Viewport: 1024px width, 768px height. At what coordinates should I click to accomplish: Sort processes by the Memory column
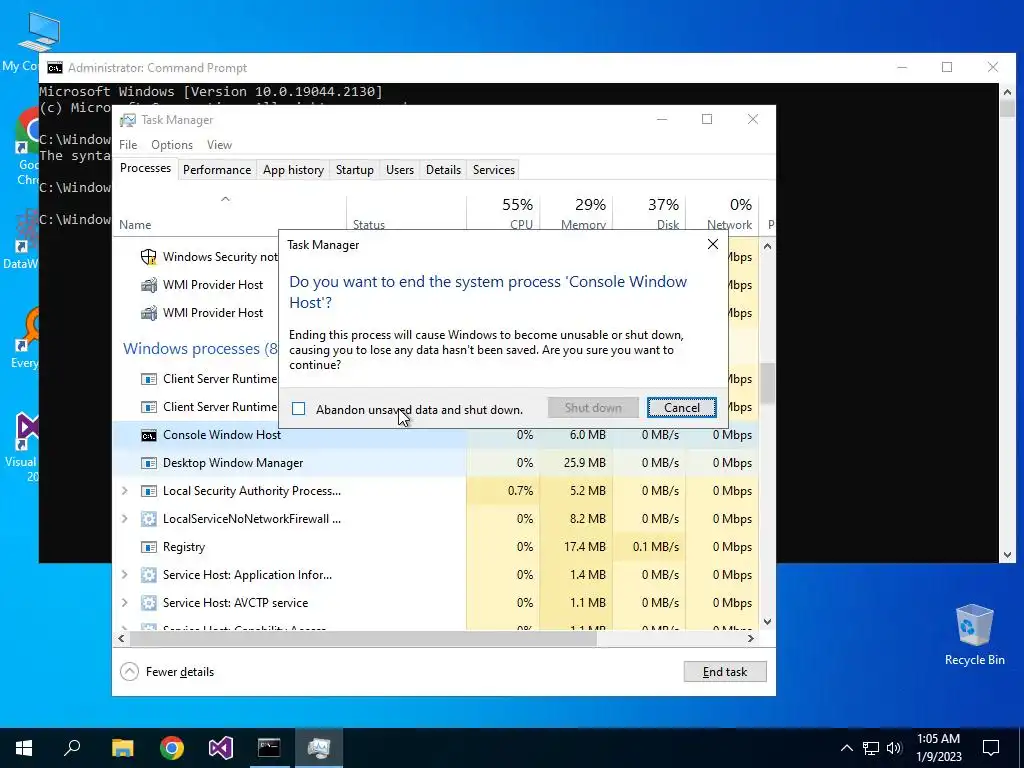577,213
